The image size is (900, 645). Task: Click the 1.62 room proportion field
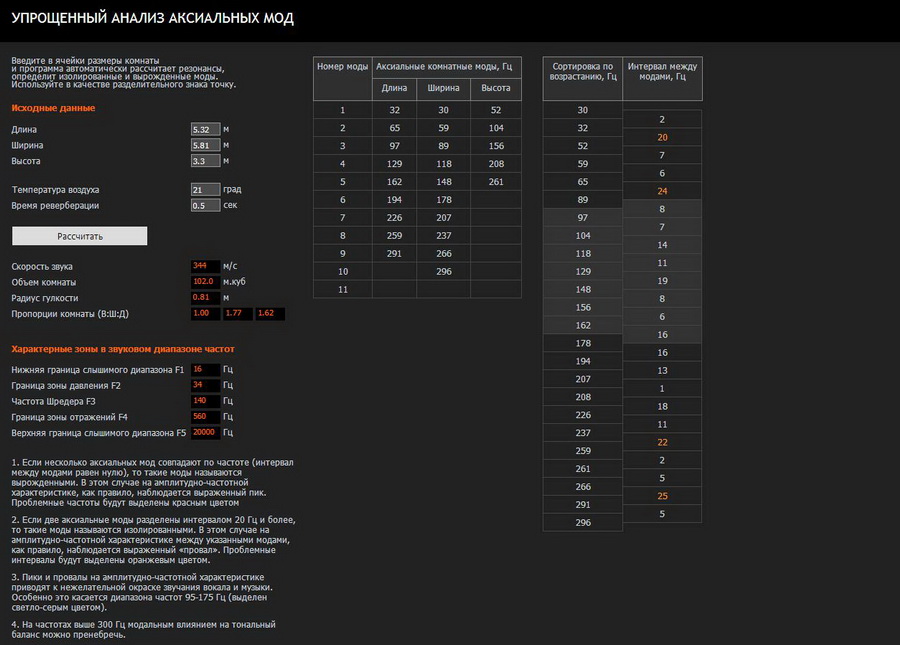270,314
